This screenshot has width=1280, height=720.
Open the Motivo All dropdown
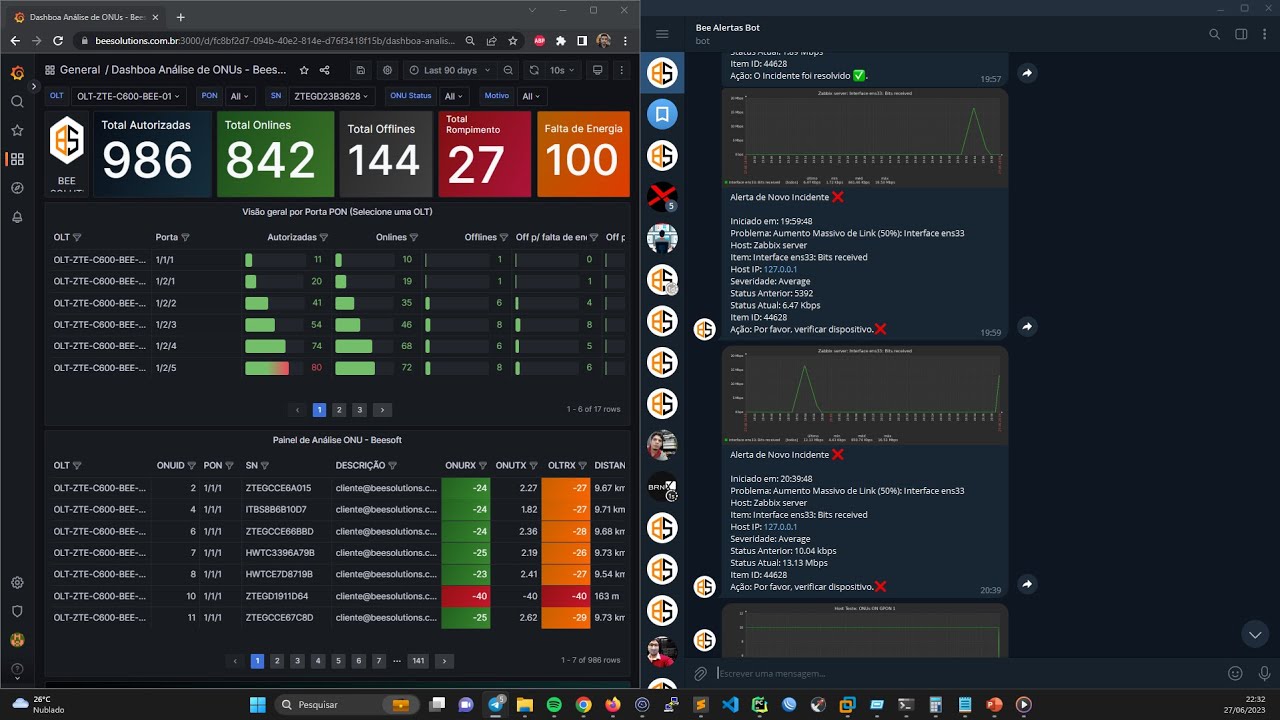pyautogui.click(x=531, y=96)
